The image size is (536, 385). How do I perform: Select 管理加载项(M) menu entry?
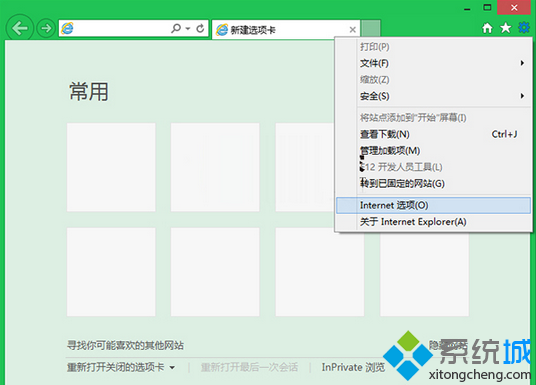pyautogui.click(x=433, y=150)
